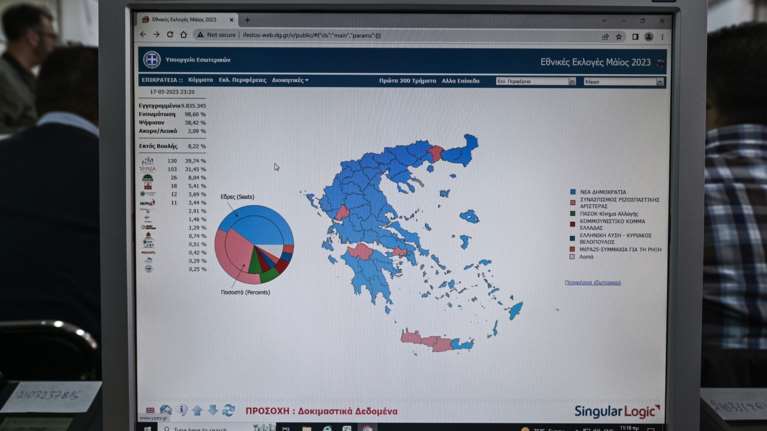Open the rightmost combo box in nav bar

[x=624, y=82]
